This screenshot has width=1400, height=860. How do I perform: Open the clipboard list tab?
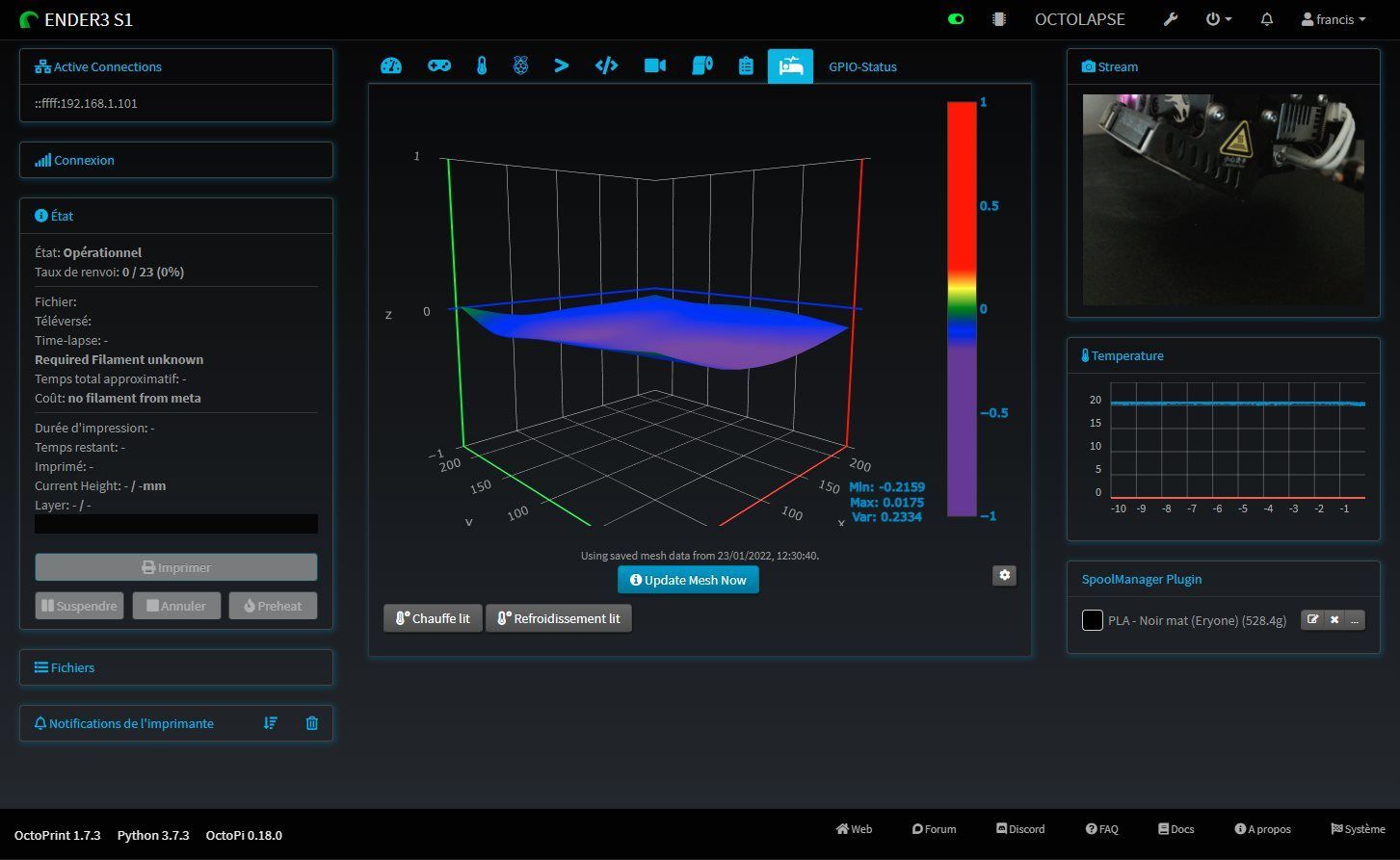tap(746, 66)
